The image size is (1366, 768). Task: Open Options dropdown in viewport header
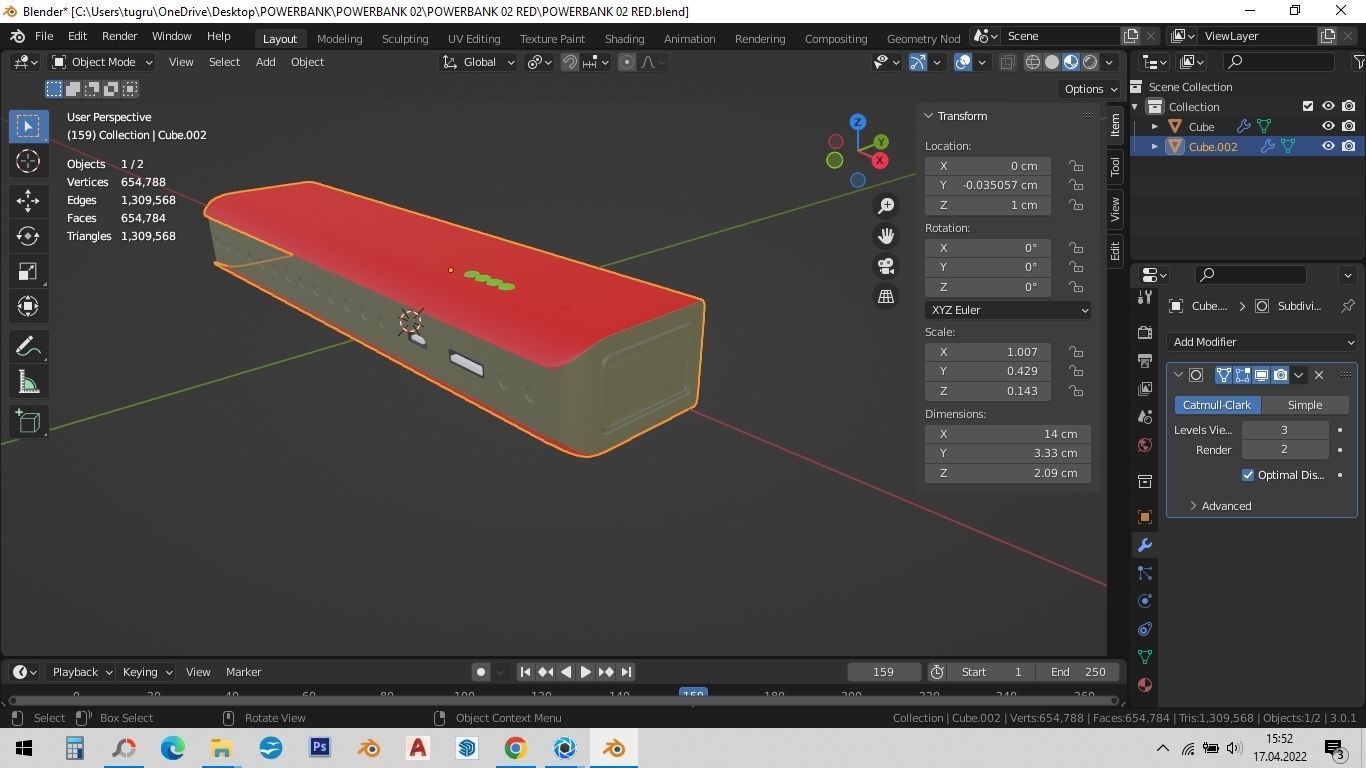tap(1090, 89)
